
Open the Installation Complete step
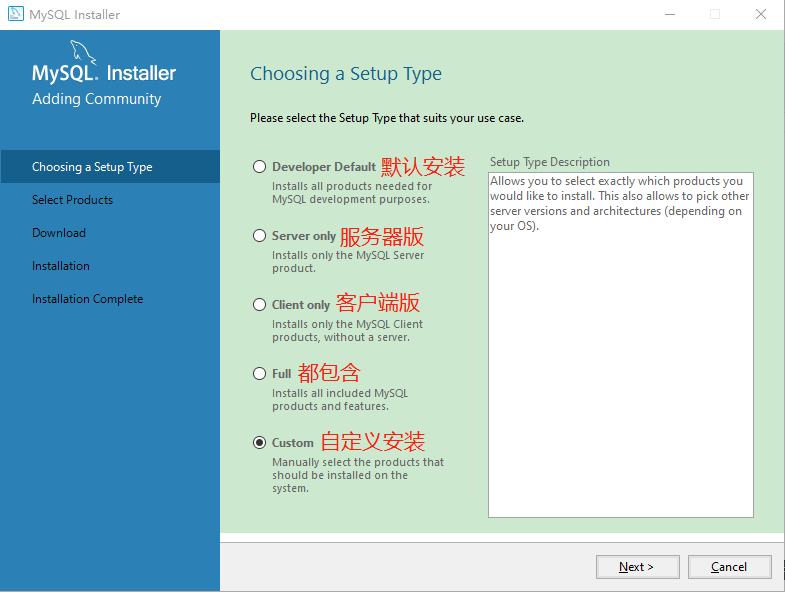(88, 299)
